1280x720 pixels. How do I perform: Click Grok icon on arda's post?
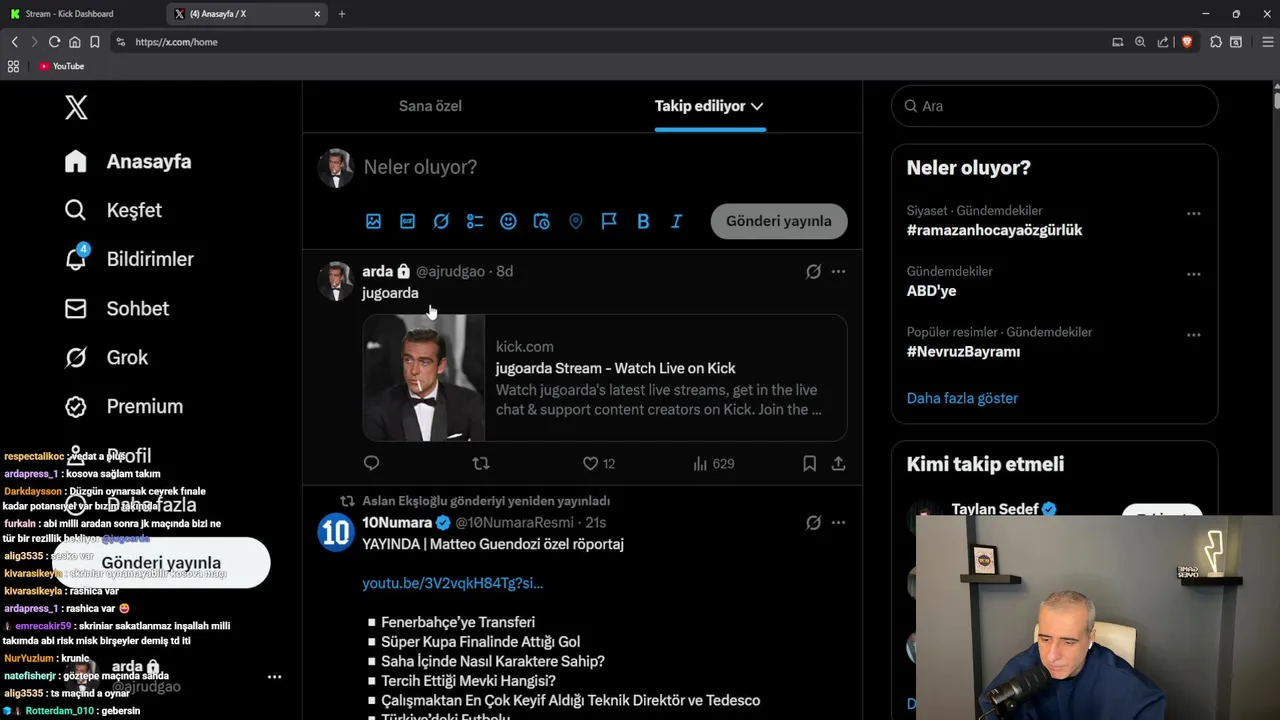pos(813,271)
